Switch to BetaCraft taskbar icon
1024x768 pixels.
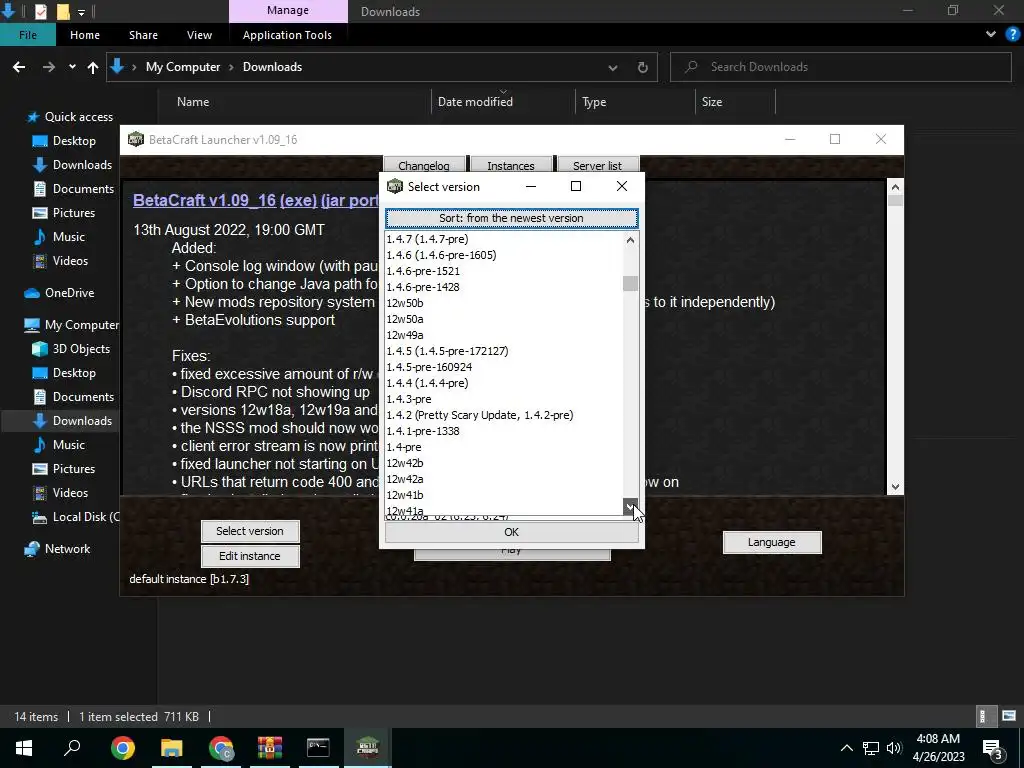tap(368, 748)
